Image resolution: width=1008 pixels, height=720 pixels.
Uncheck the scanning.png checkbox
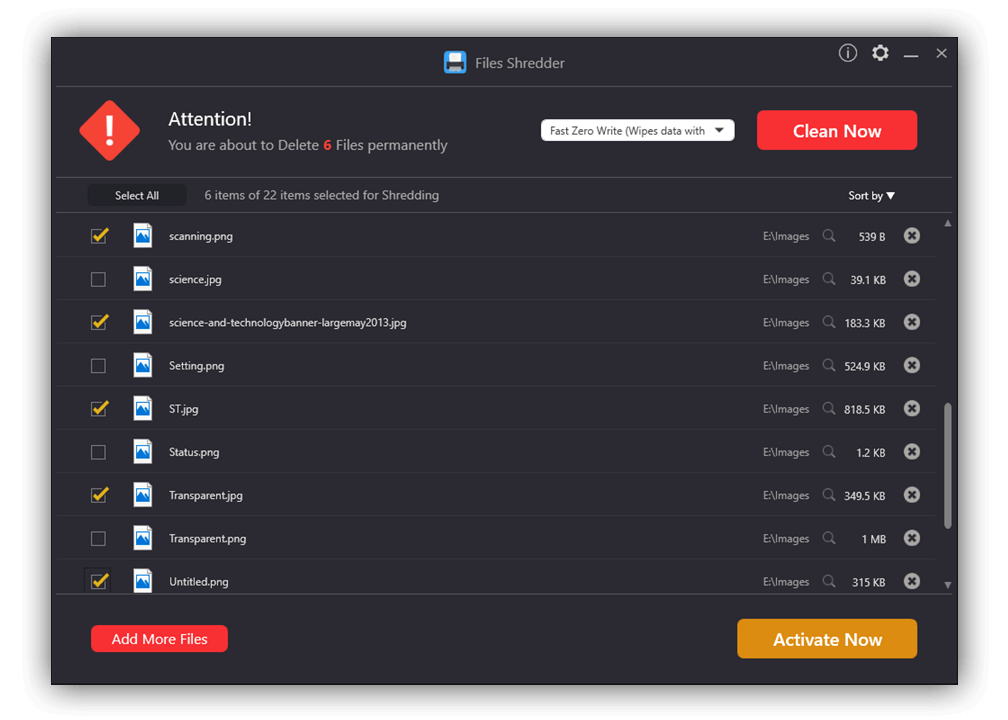pyautogui.click(x=98, y=236)
